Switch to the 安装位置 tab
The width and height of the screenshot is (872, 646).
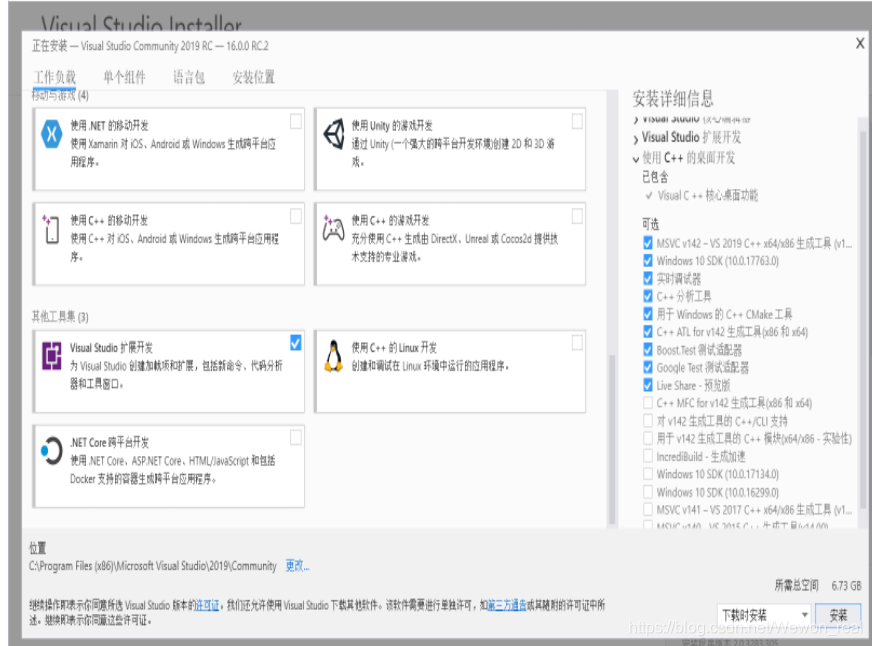[x=254, y=77]
